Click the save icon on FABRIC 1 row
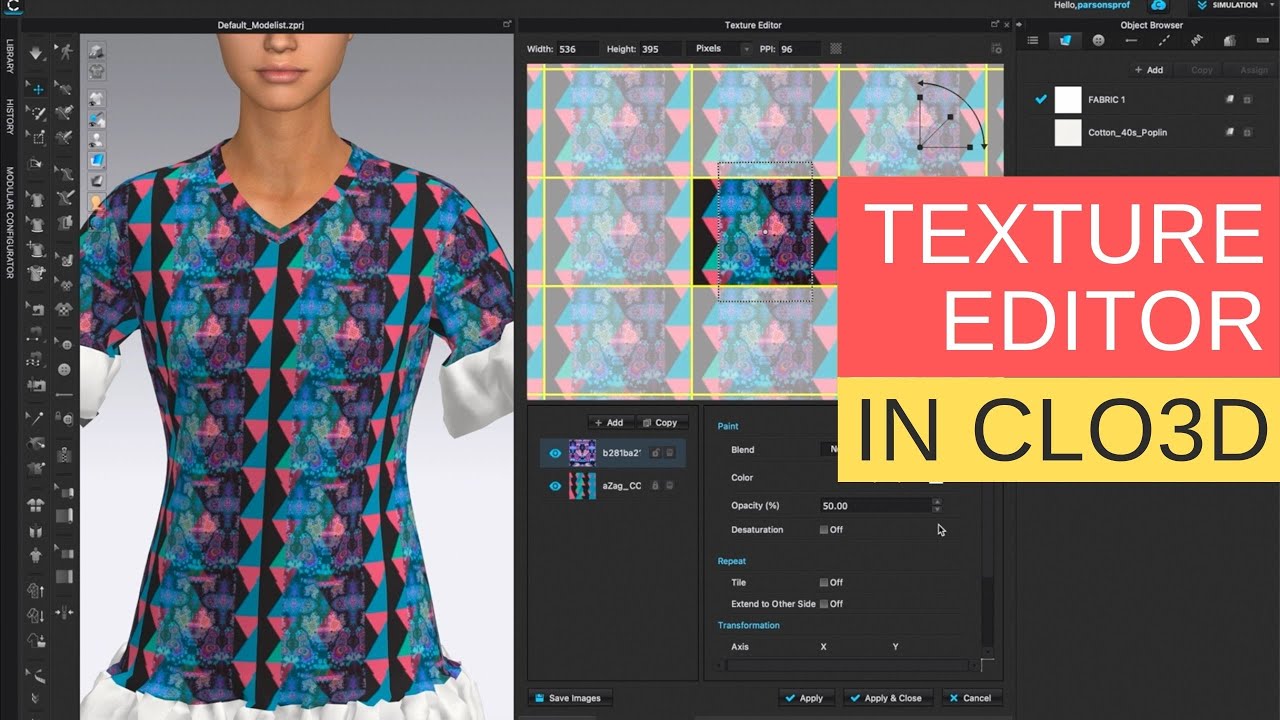The width and height of the screenshot is (1280, 720). click(1247, 100)
